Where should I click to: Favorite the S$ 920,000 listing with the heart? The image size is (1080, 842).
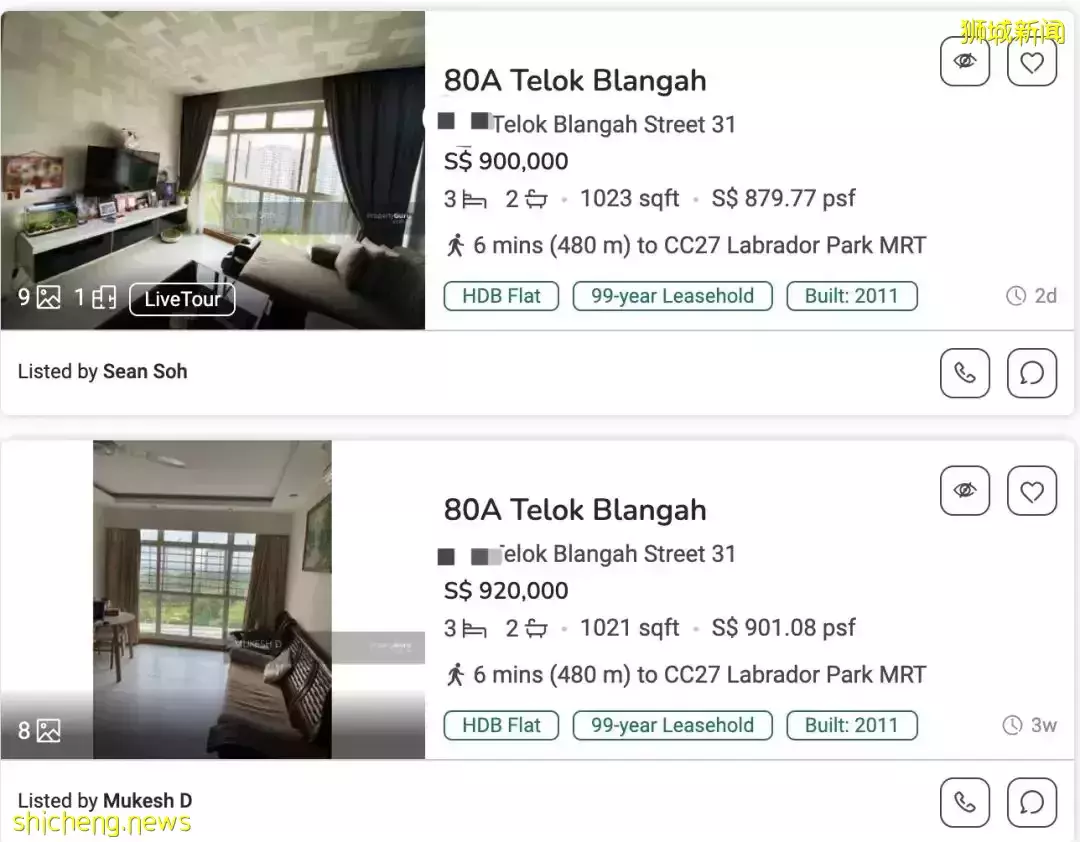(1032, 491)
